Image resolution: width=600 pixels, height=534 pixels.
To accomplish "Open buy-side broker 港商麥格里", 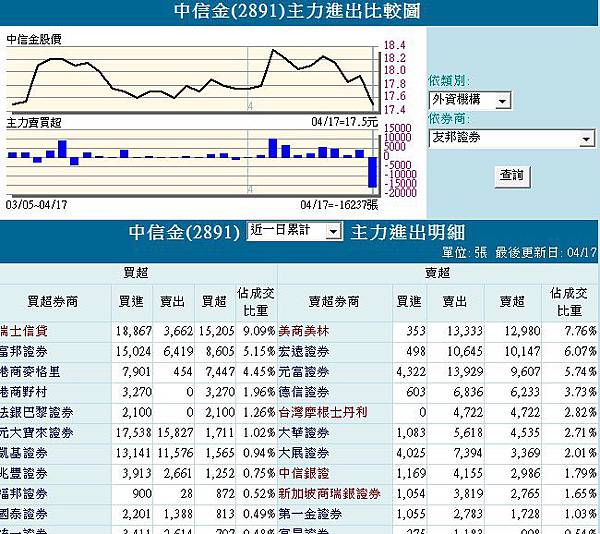I will coord(30,372).
